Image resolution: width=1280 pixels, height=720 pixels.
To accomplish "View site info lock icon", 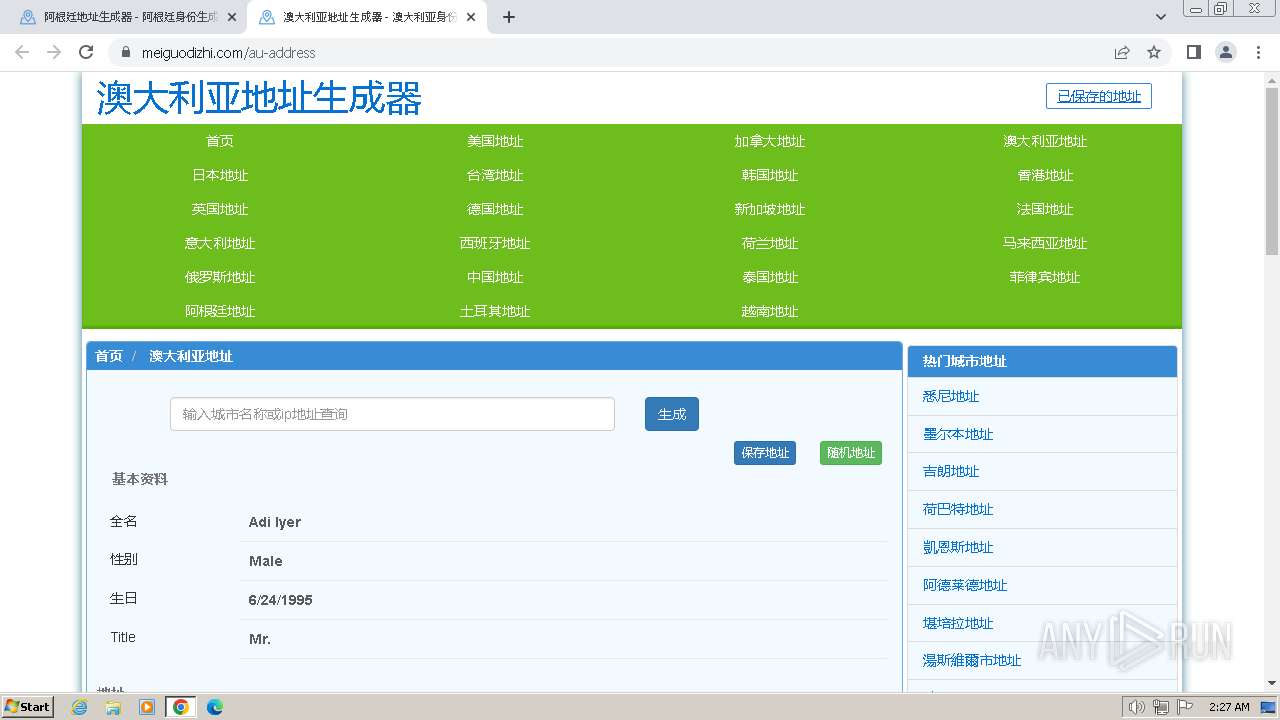I will click(x=126, y=52).
